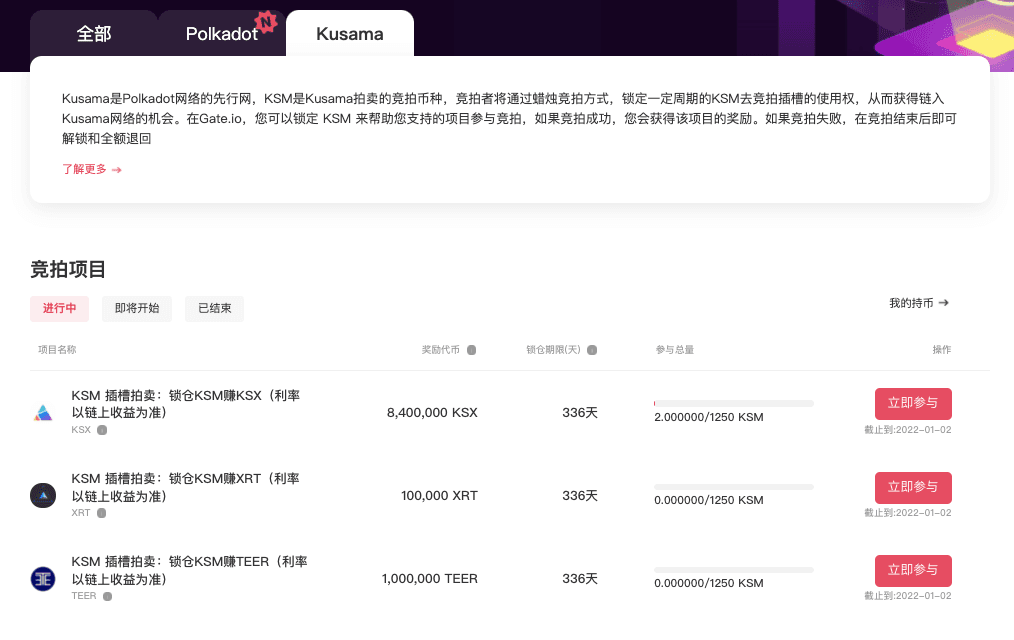Click 项目名称 column header
This screenshot has width=1014, height=640.
coord(57,350)
